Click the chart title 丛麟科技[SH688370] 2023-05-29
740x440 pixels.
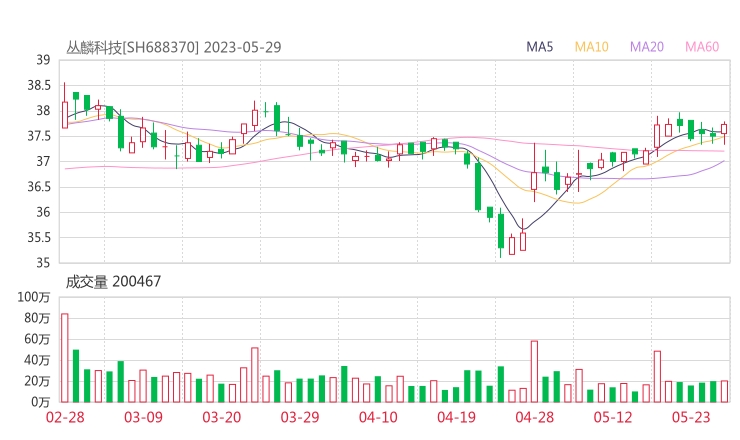point(174,48)
